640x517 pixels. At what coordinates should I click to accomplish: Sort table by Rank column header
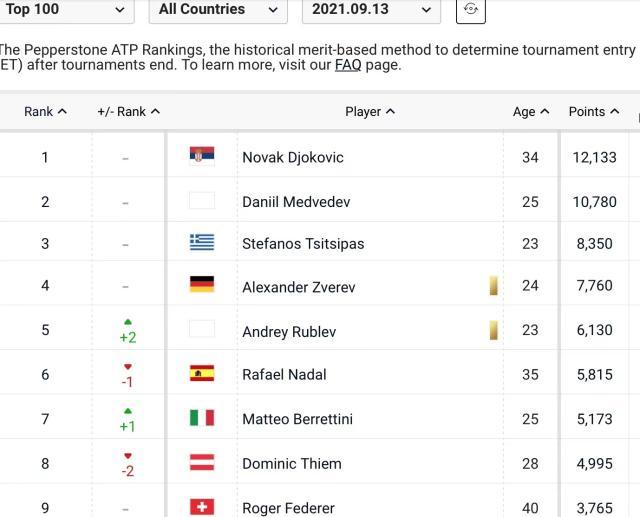coord(45,112)
